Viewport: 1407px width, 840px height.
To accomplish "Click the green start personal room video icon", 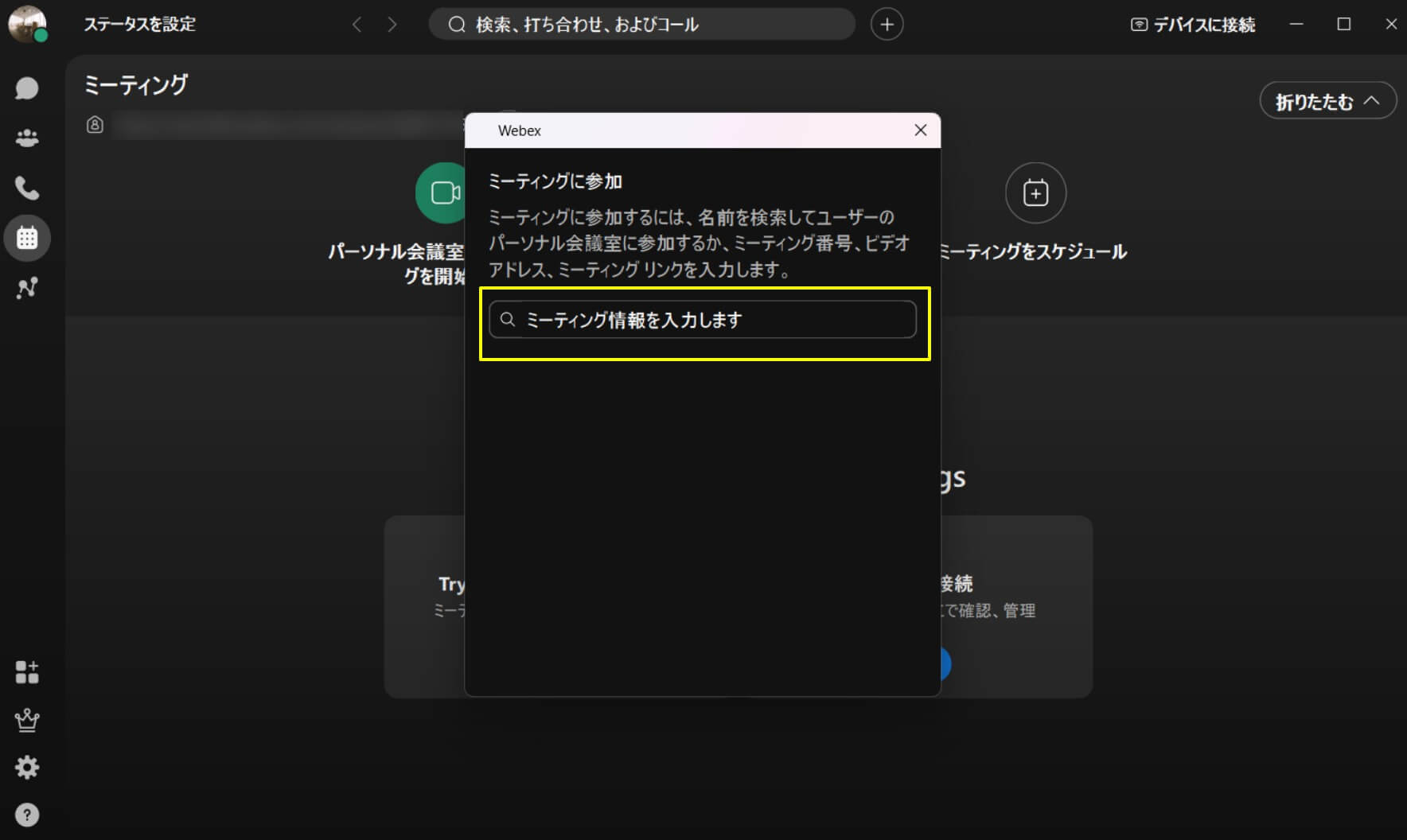I will [x=442, y=193].
